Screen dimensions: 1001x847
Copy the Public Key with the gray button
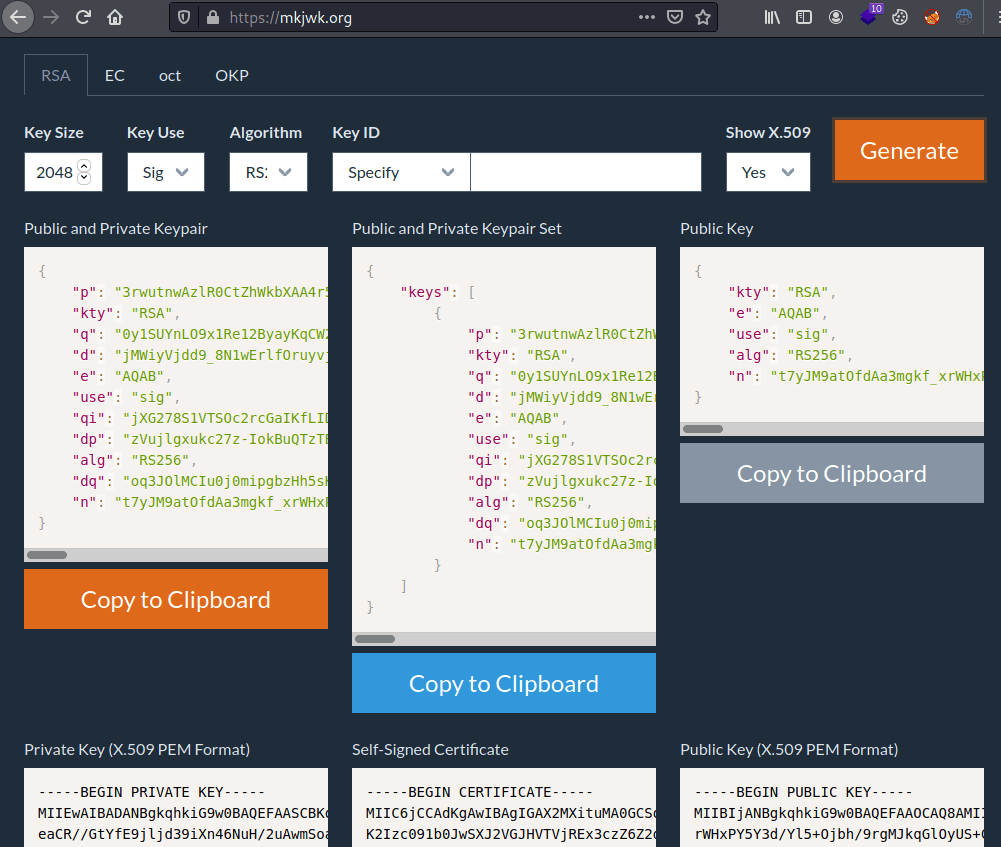(831, 473)
